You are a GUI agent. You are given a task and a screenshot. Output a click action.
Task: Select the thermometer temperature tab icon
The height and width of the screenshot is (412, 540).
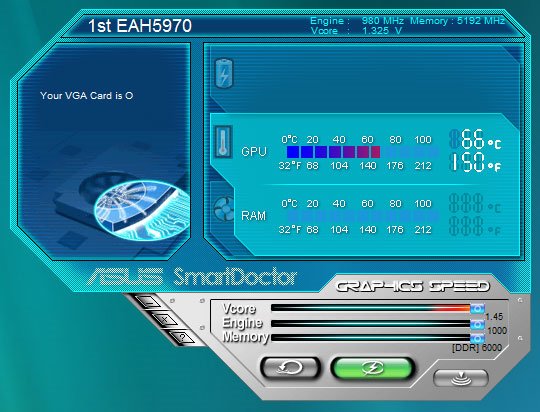click(x=223, y=142)
